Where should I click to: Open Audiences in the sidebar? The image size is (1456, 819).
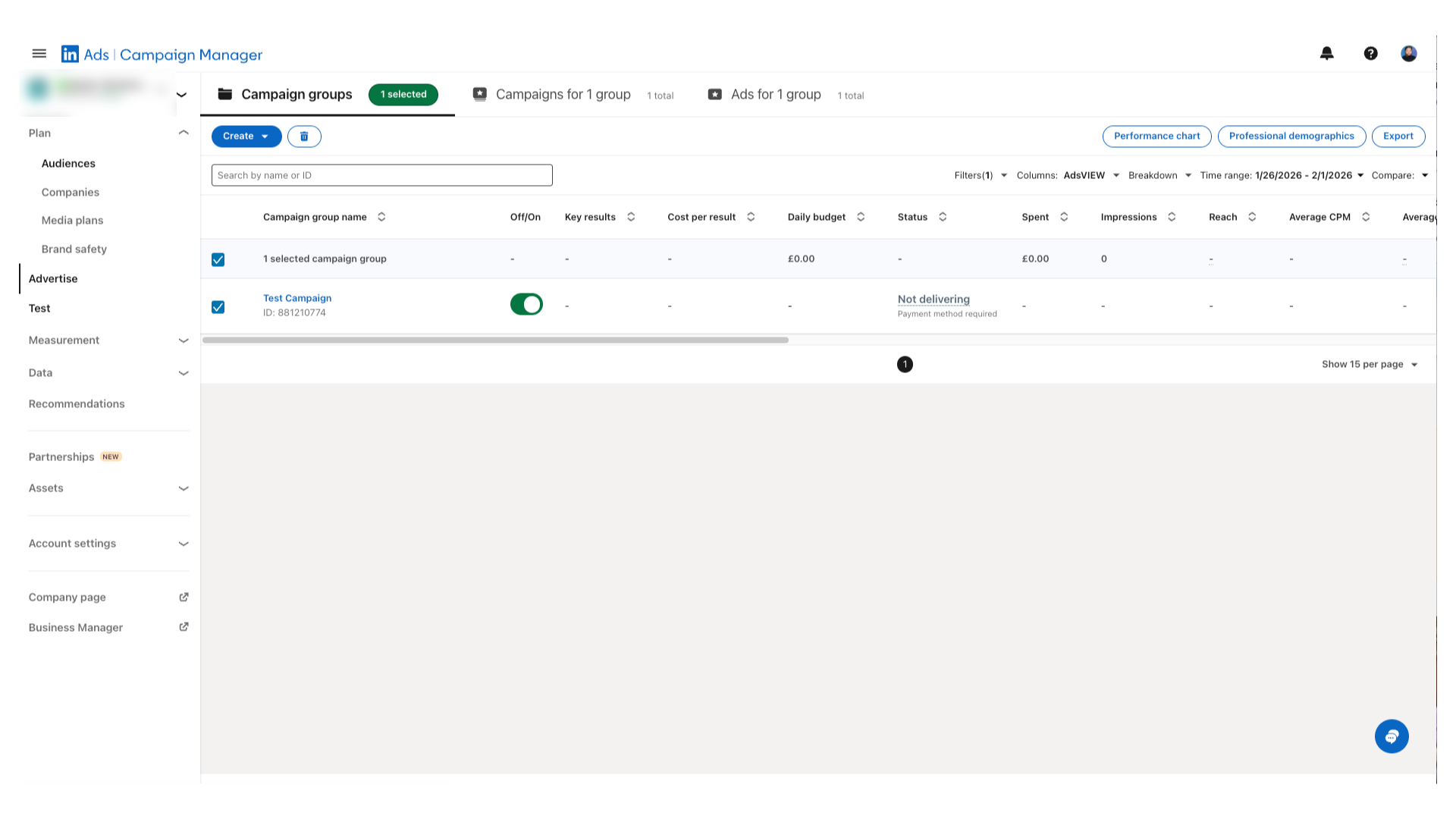(68, 164)
